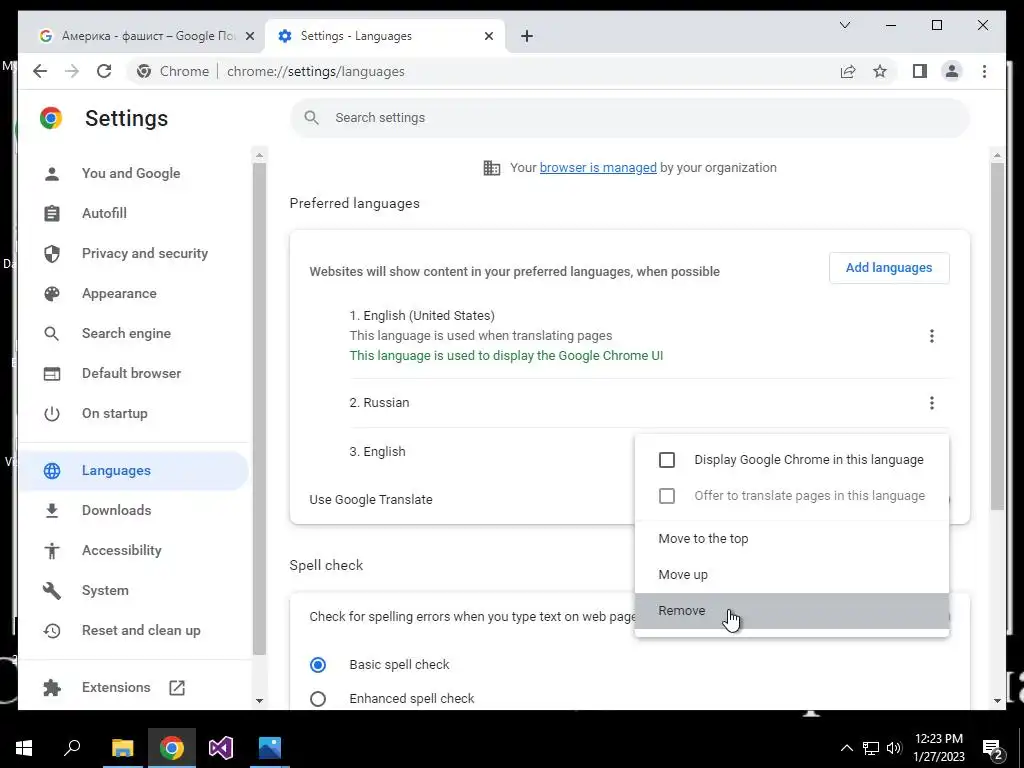Focus the Search settings field
This screenshot has height=768, width=1024.
[x=630, y=118]
